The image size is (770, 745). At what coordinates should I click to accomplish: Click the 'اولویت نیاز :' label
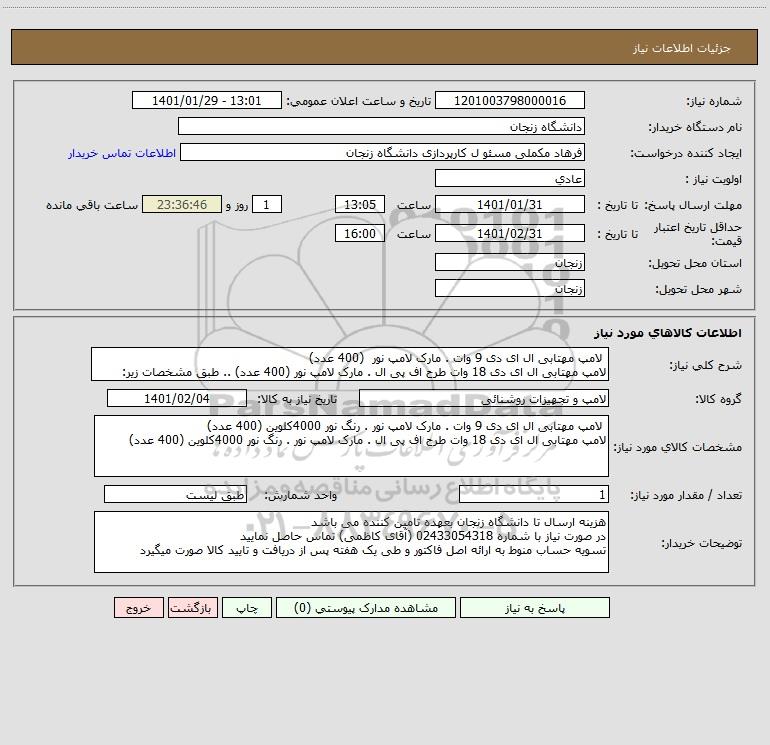click(x=714, y=179)
